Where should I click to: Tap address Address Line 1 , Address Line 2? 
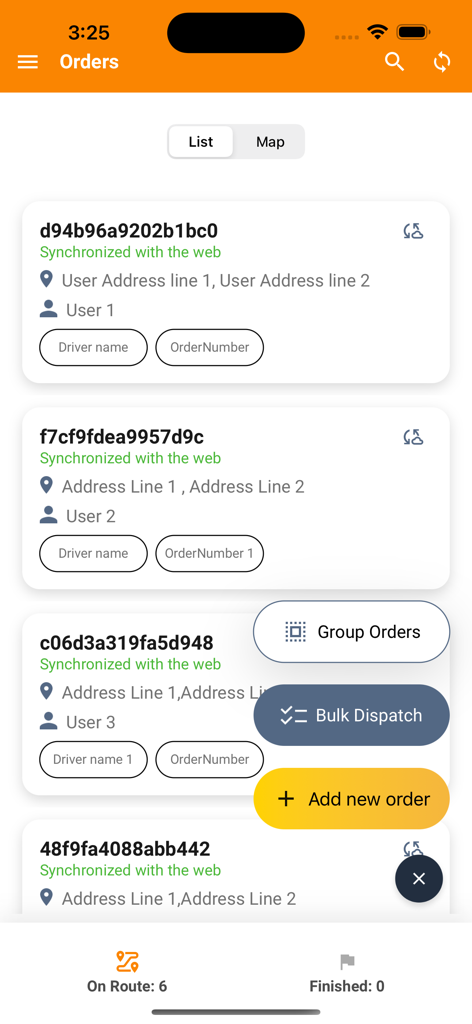click(183, 487)
